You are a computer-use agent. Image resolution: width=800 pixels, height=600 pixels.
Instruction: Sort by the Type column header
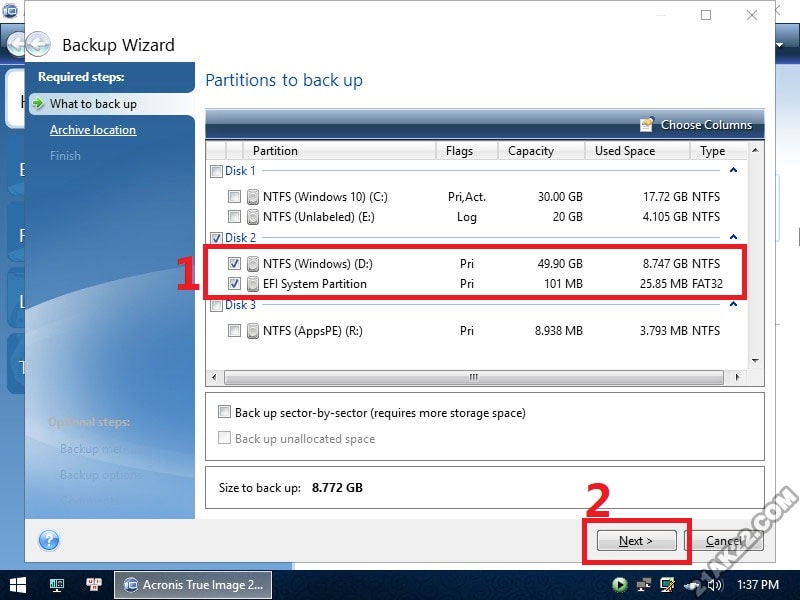pyautogui.click(x=718, y=151)
